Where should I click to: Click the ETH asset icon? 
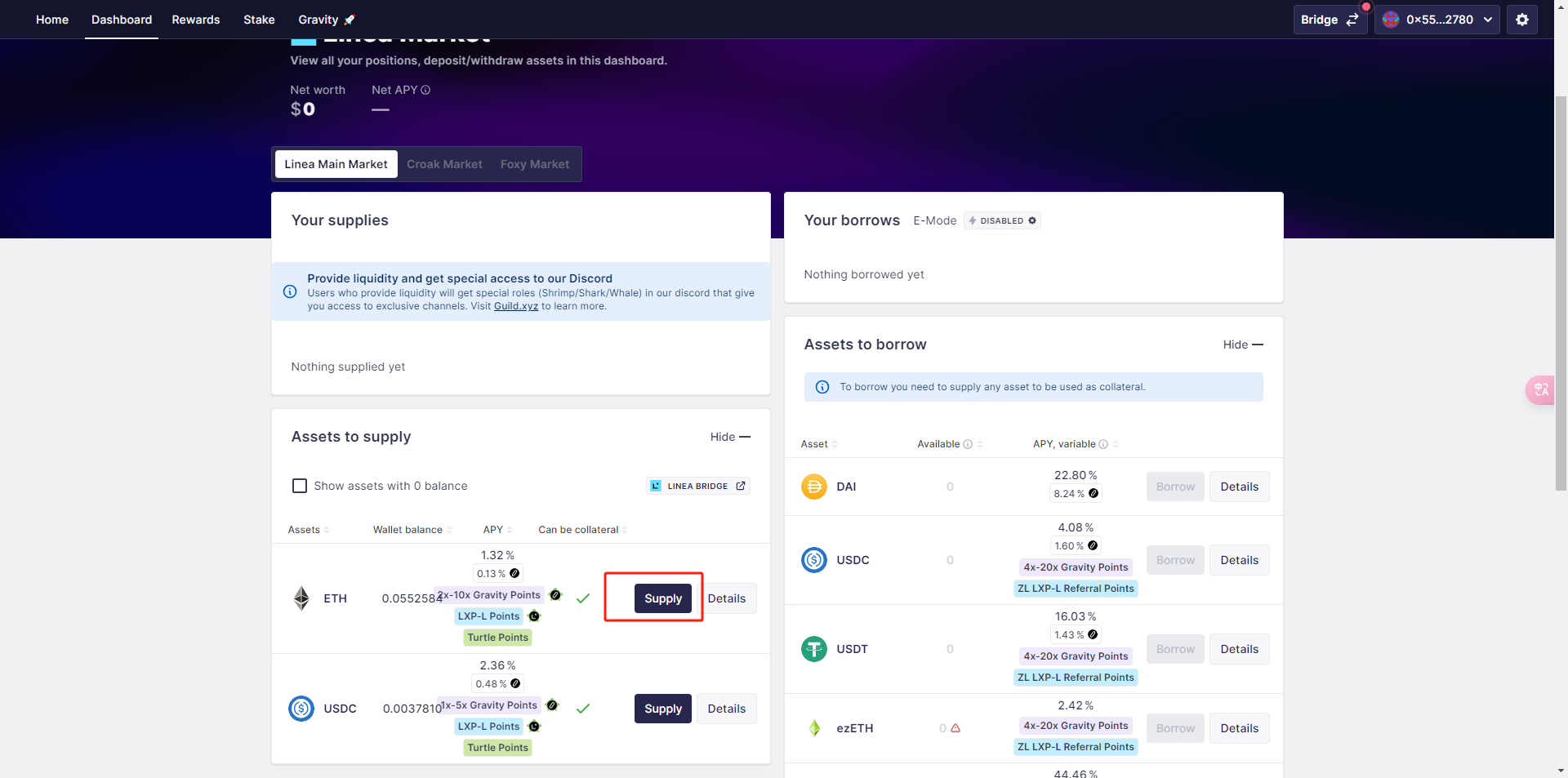click(301, 598)
